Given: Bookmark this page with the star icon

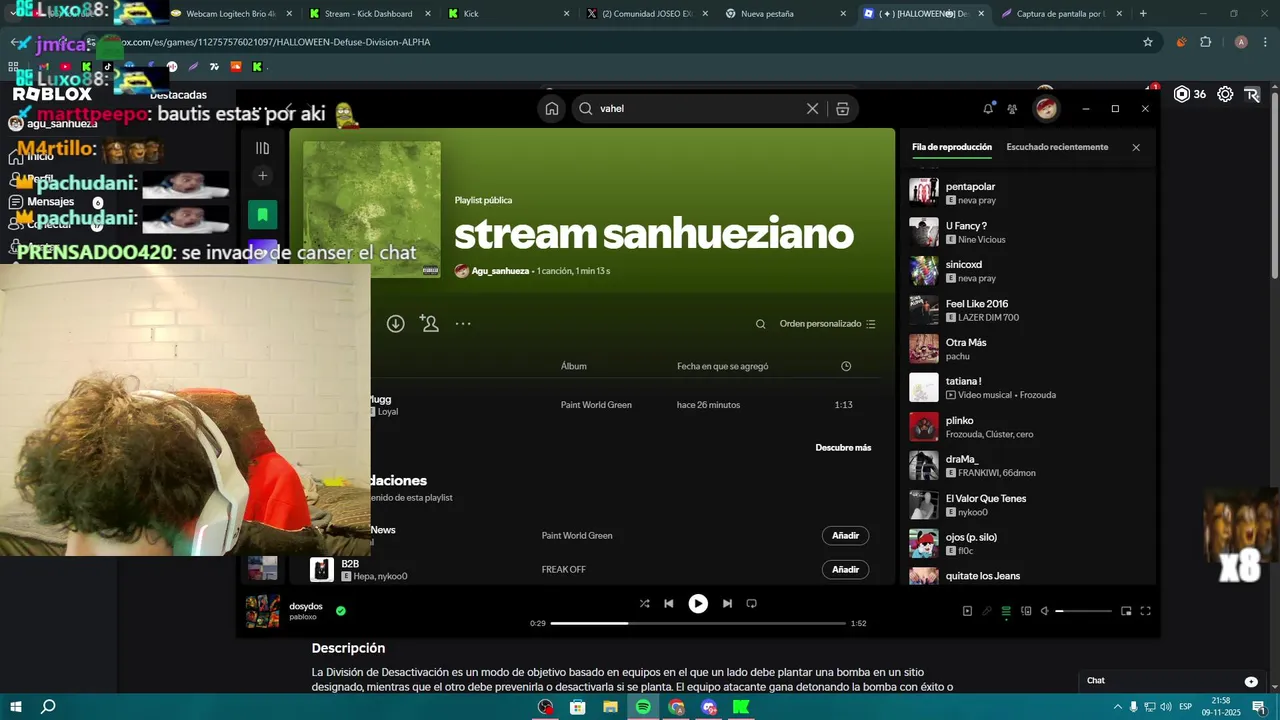Looking at the screenshot, I should click(1148, 42).
